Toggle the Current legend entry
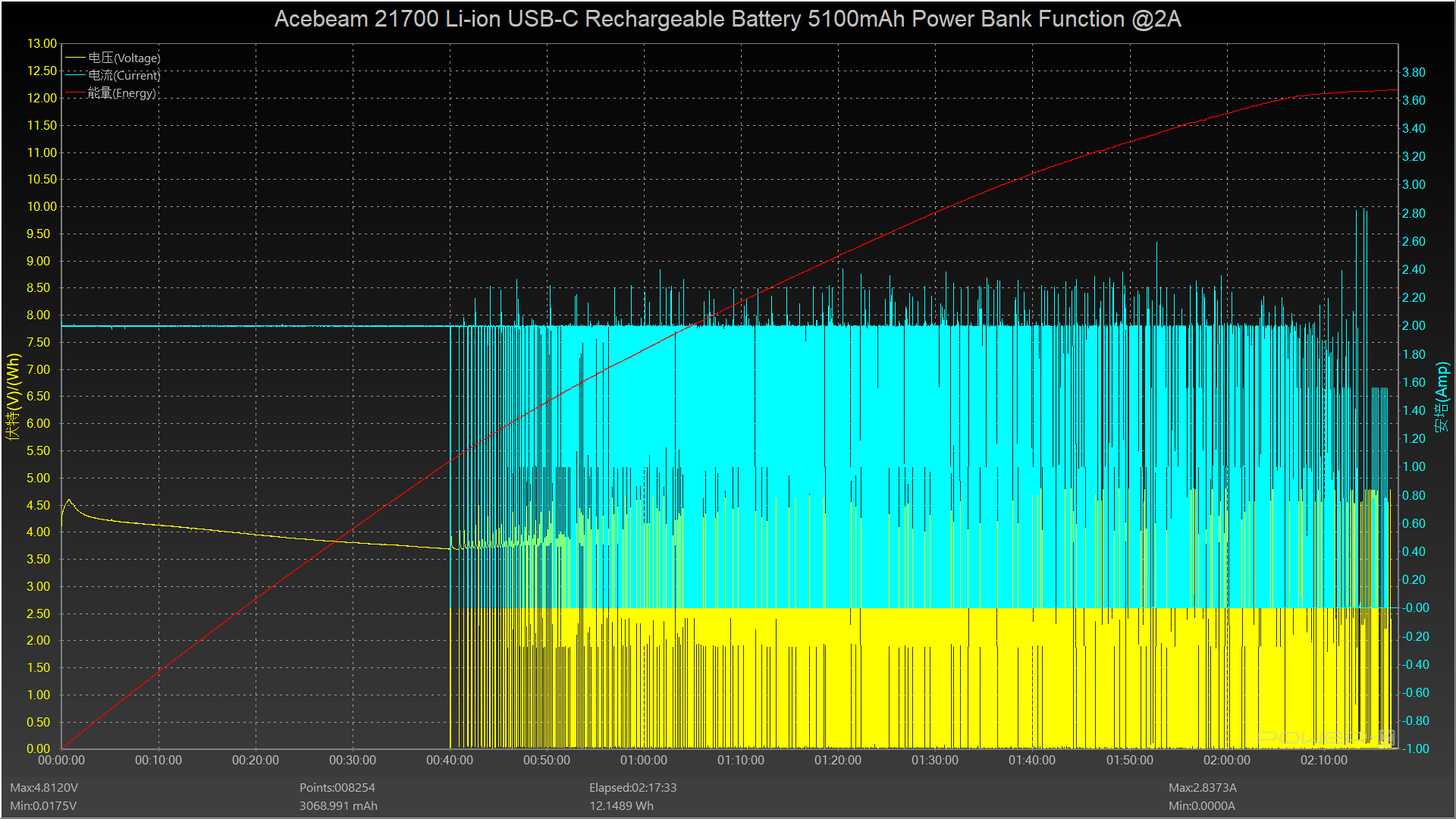Viewport: 1456px width, 819px height. pos(124,75)
